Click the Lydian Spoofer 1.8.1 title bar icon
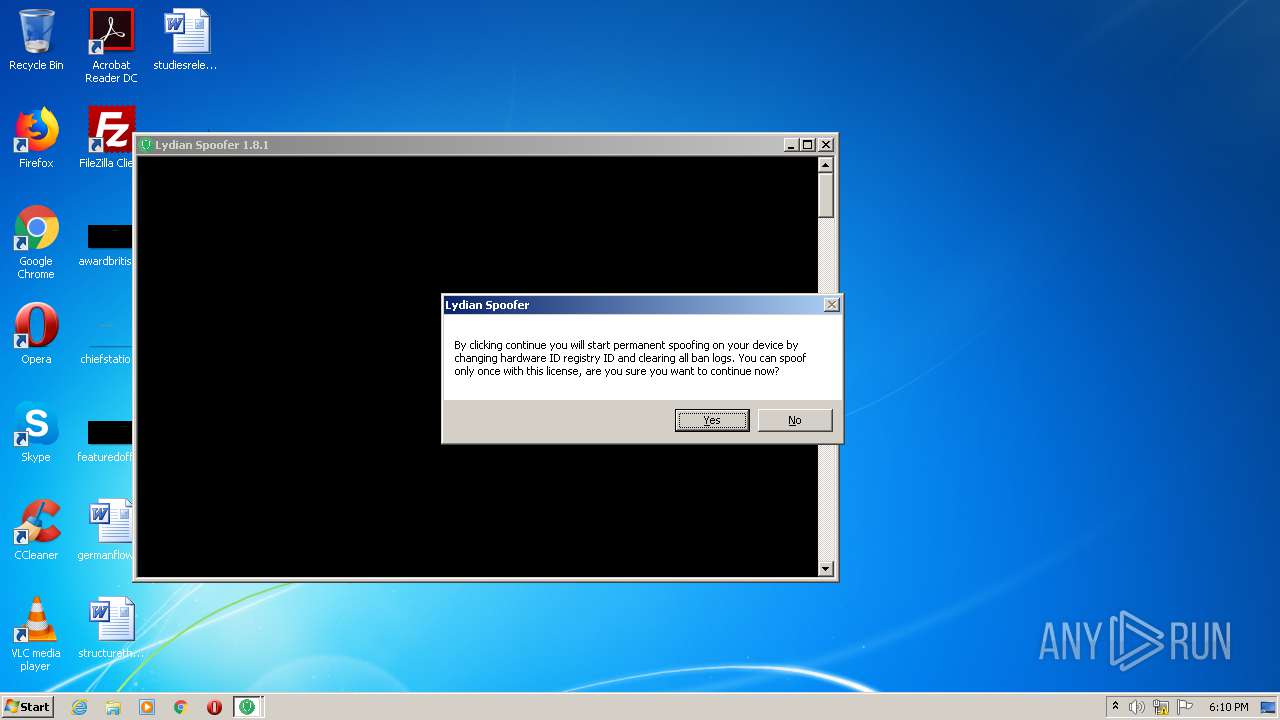 click(x=145, y=145)
